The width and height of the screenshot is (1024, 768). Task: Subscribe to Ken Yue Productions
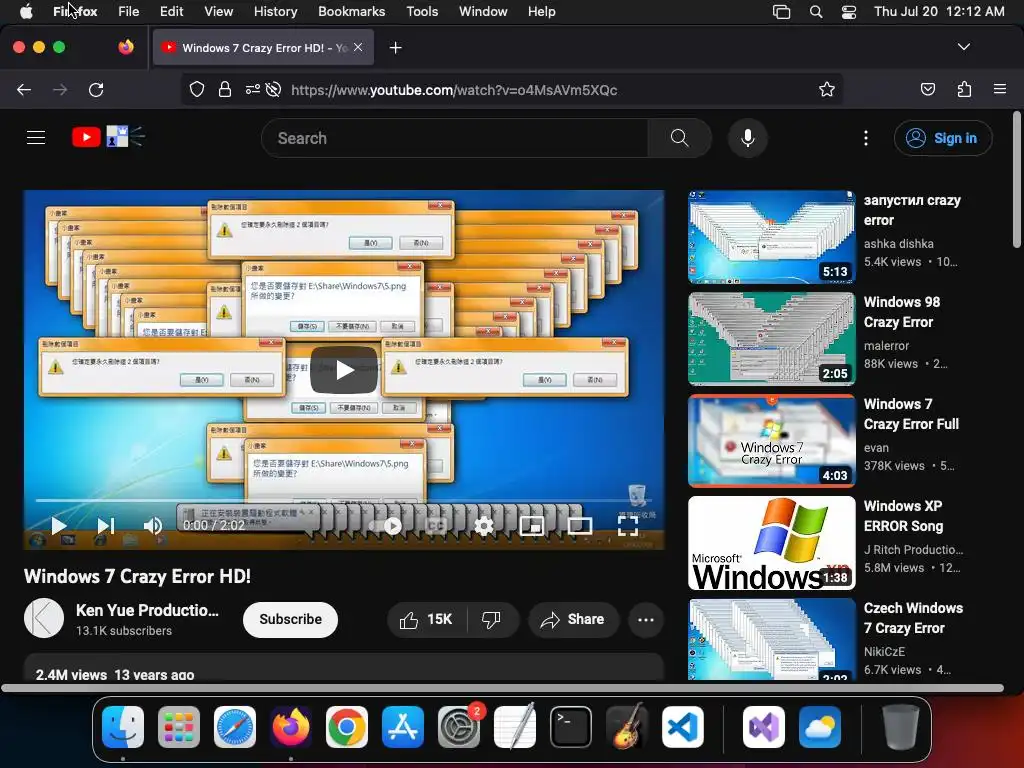[x=290, y=619]
